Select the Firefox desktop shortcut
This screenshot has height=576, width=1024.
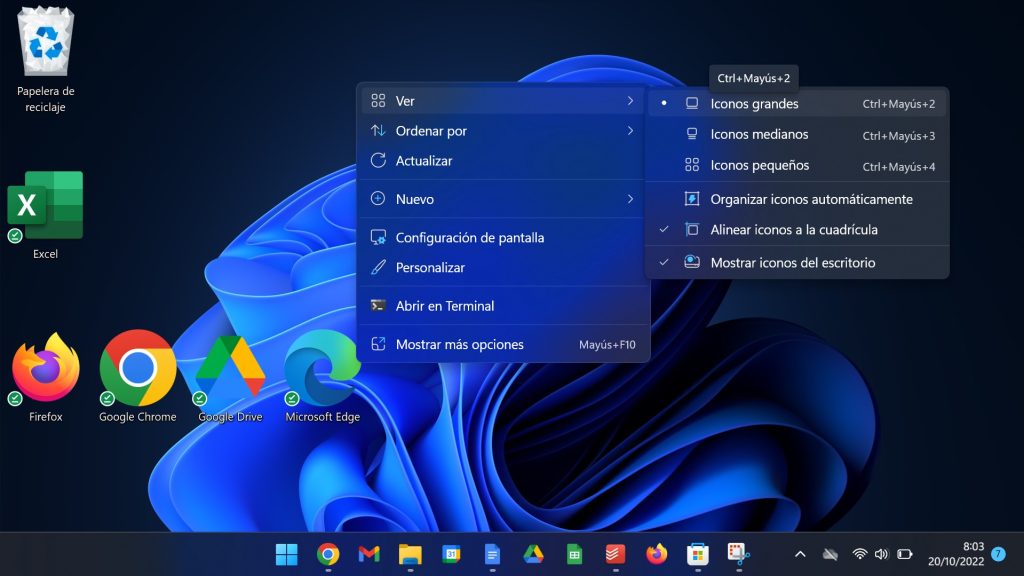[x=45, y=377]
